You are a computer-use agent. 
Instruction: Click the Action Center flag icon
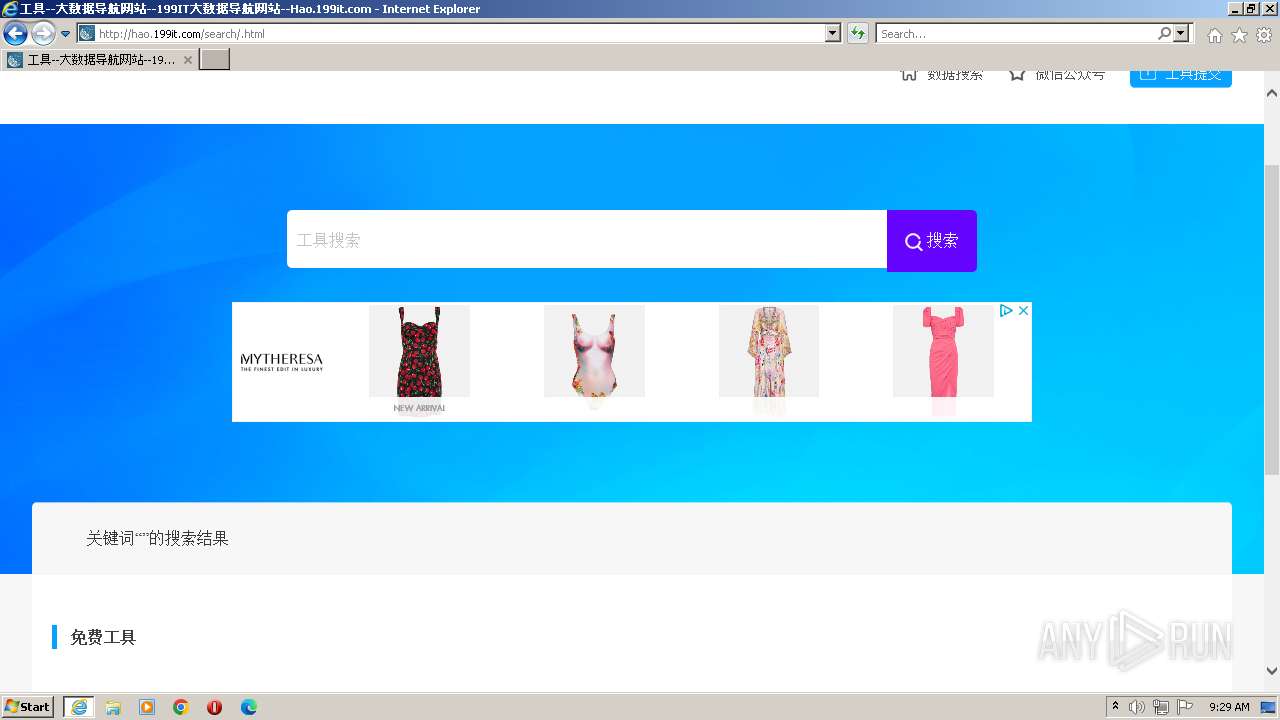1185,707
